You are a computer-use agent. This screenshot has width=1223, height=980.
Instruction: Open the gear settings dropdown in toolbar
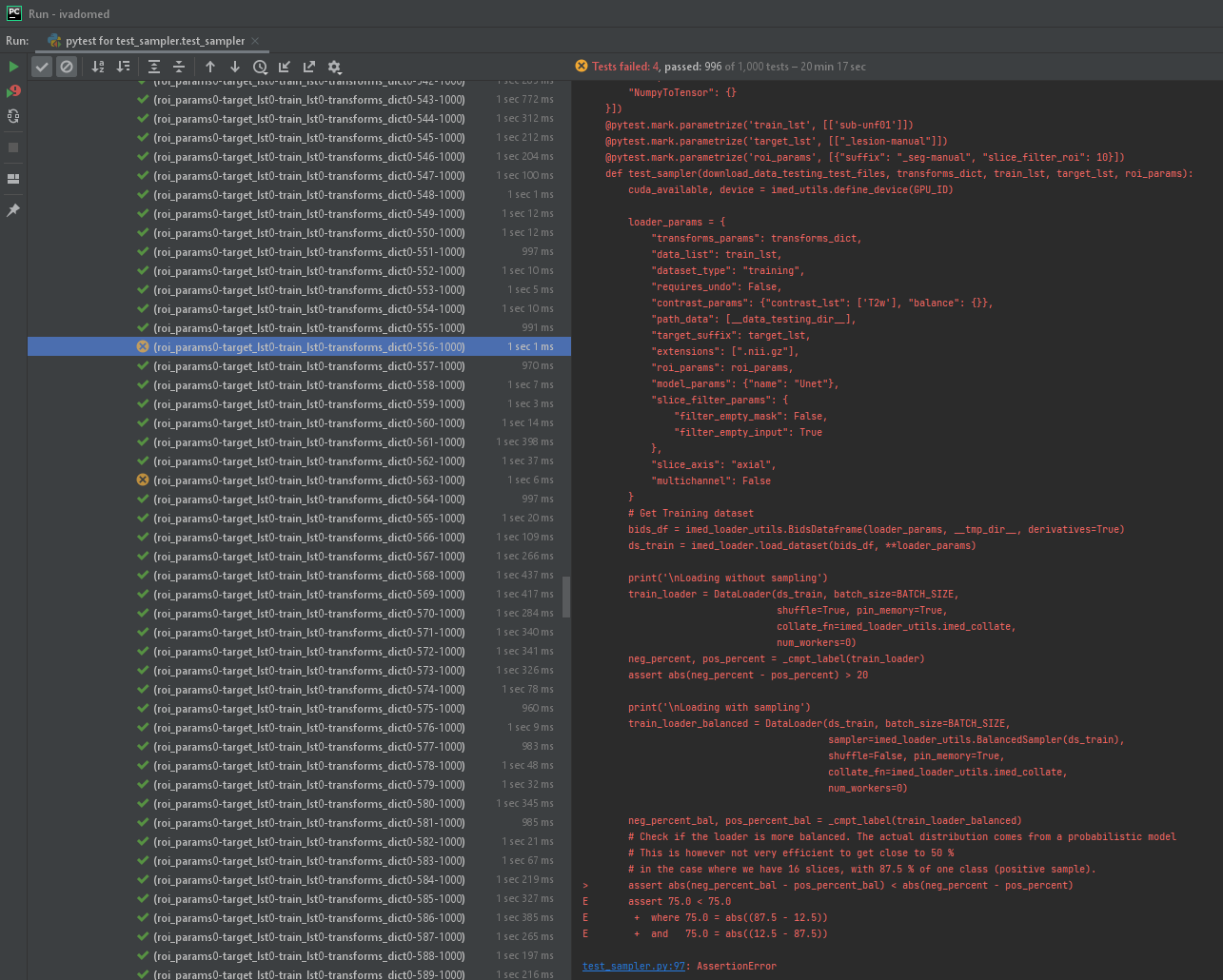coord(334,67)
